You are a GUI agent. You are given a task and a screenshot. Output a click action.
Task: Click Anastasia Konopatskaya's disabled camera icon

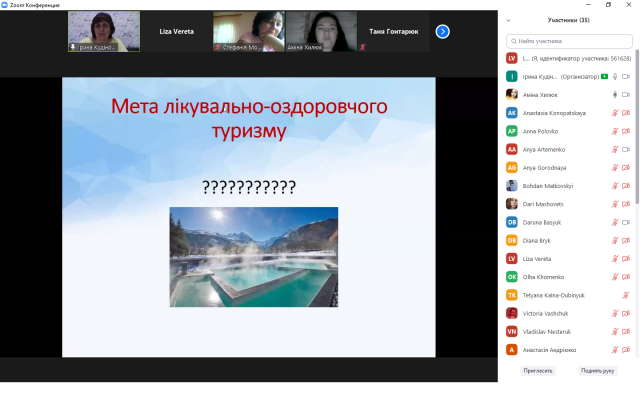[626, 113]
